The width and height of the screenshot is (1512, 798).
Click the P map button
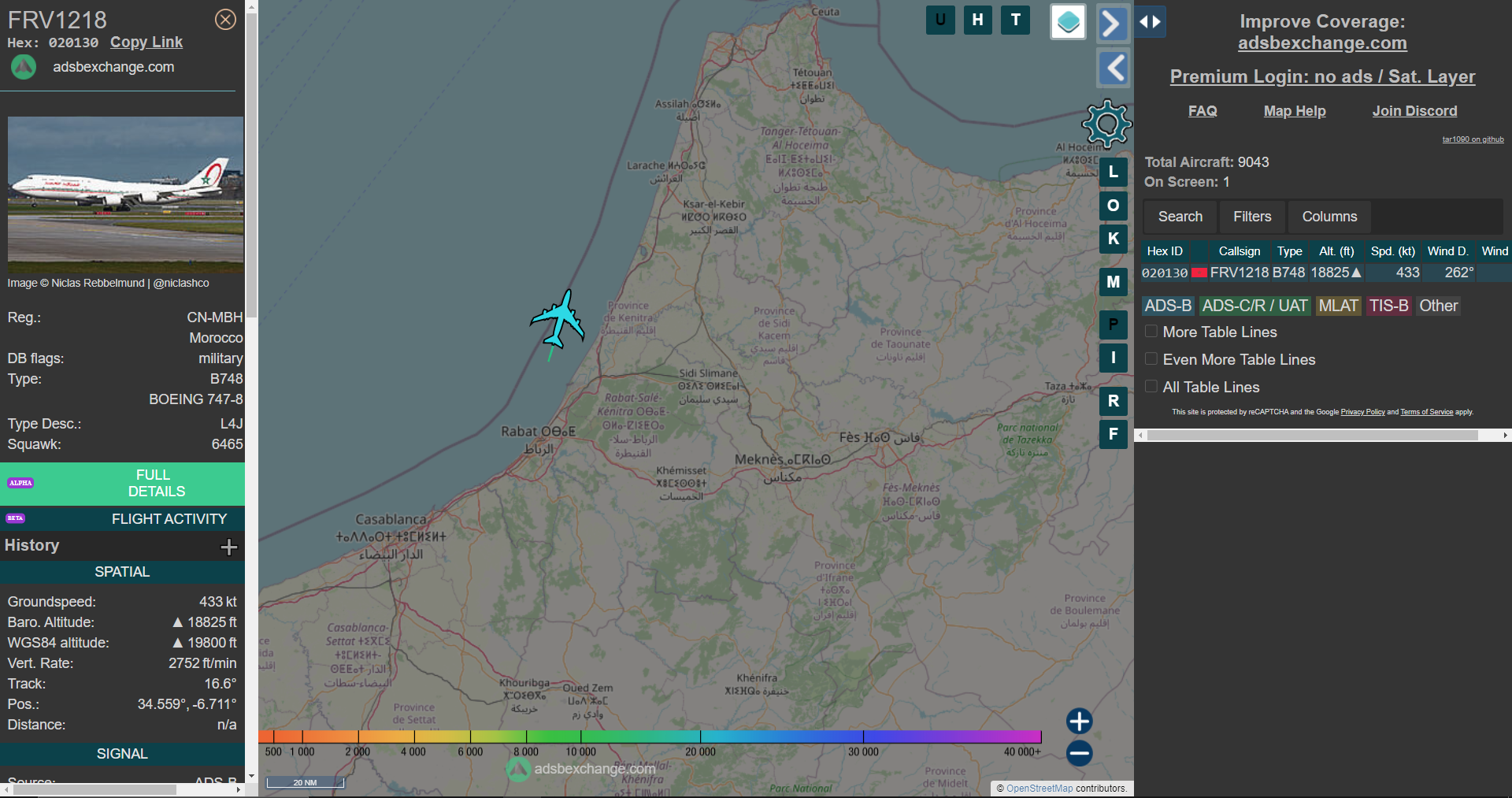(1114, 324)
